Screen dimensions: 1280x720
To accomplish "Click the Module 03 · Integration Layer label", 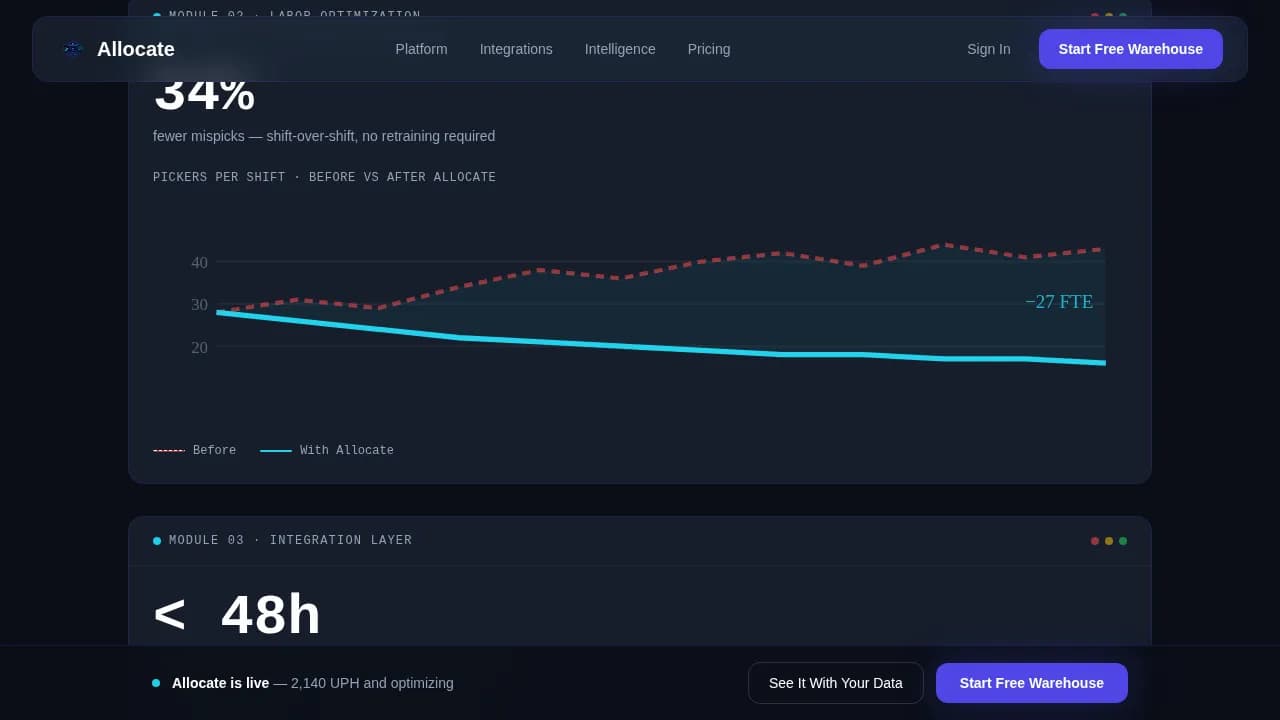I will click(291, 541).
